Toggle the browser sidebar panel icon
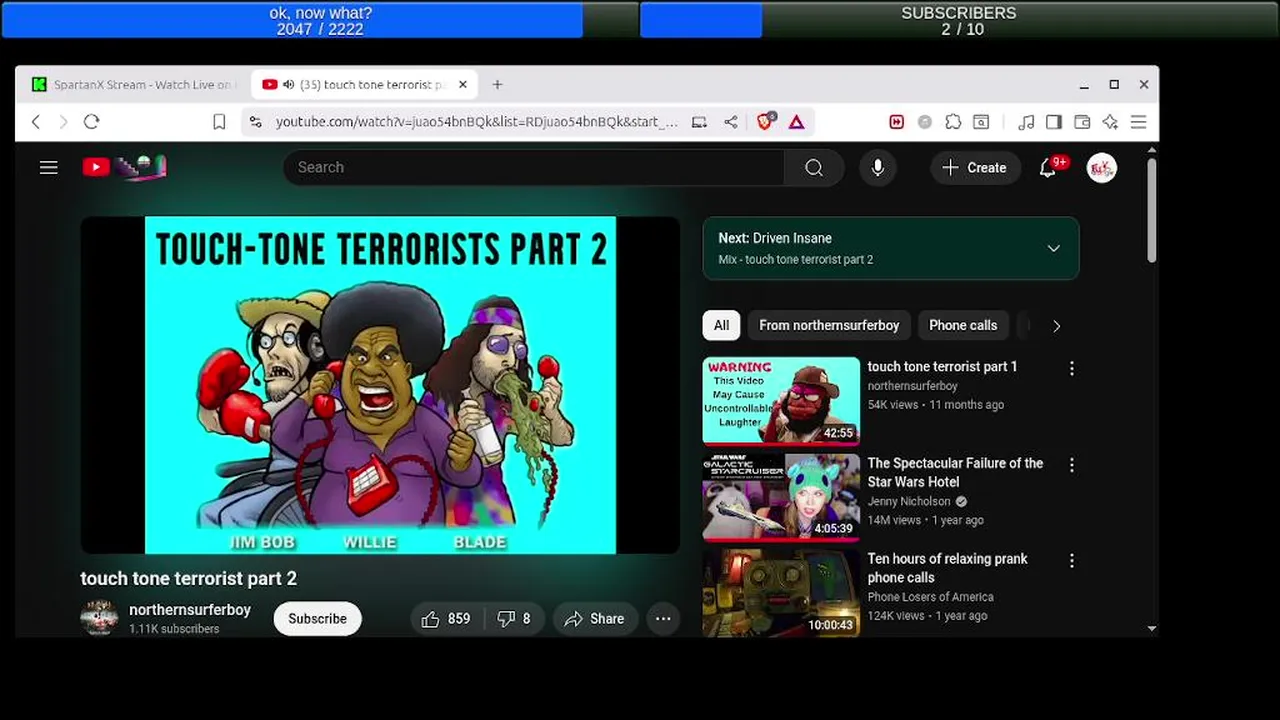Screen dimensions: 1280x720 pos(1054,122)
